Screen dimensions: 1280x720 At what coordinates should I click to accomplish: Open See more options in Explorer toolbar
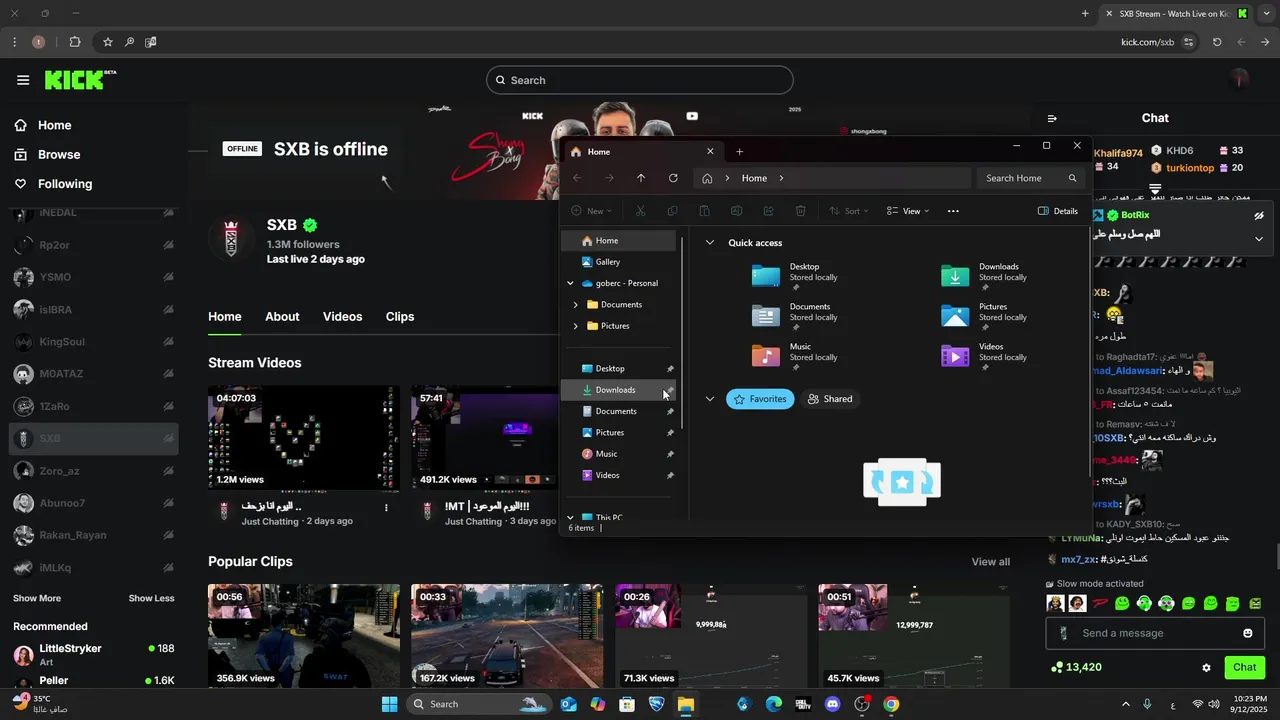click(x=953, y=211)
